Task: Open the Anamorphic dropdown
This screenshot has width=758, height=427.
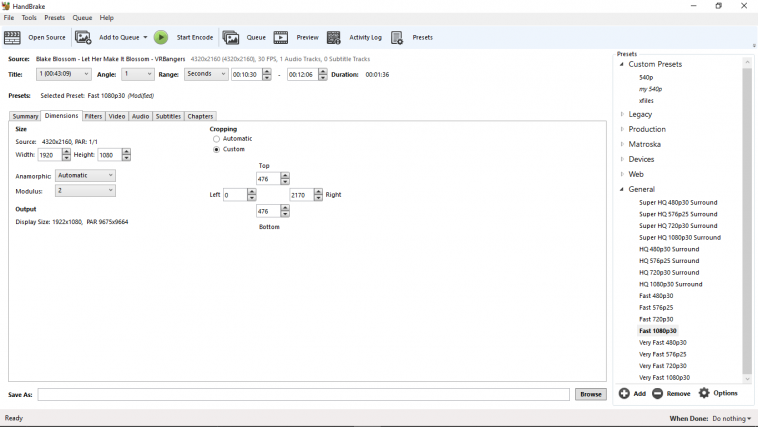Action: (x=85, y=176)
